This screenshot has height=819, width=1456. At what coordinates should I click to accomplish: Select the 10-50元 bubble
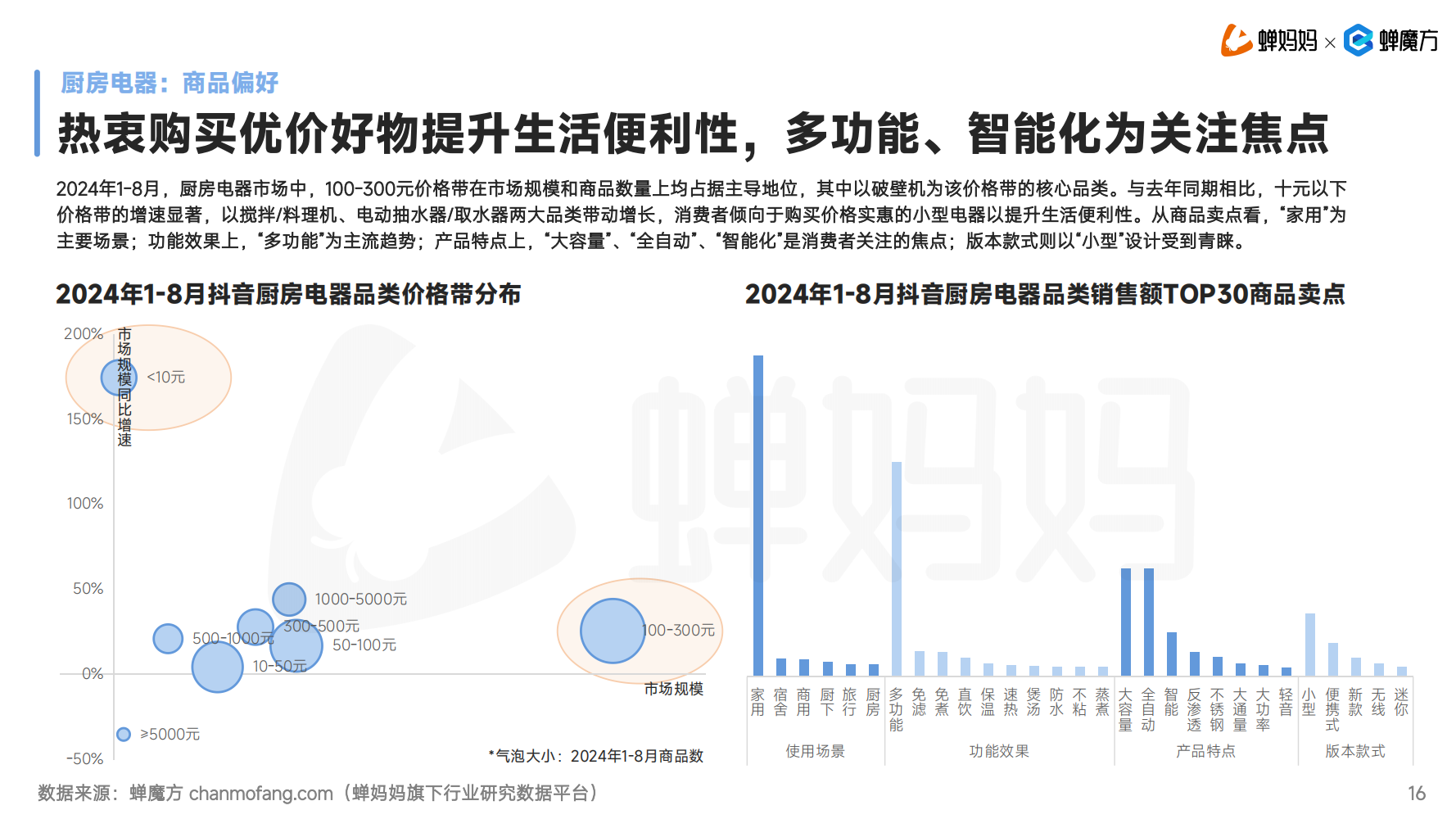click(x=218, y=667)
